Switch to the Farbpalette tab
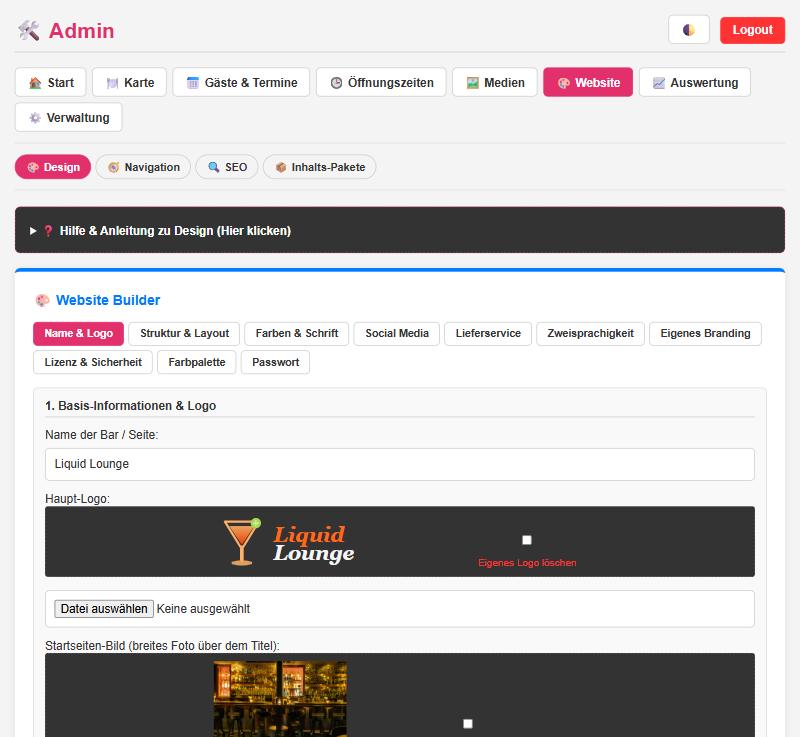 point(196,362)
